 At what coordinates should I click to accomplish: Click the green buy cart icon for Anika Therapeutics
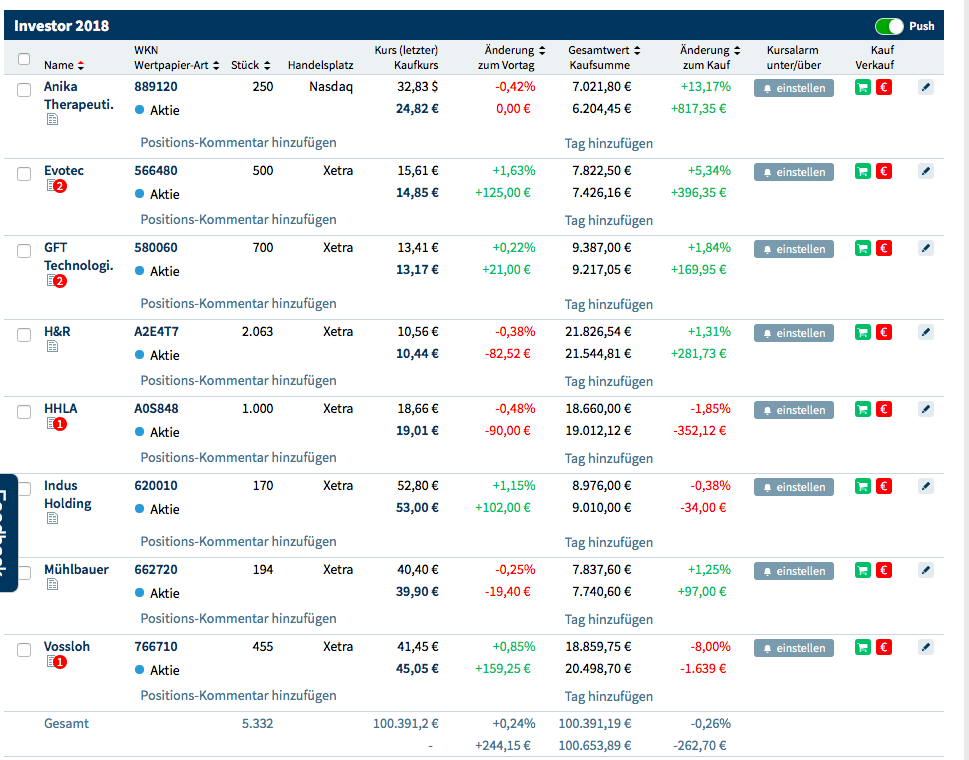pos(863,87)
